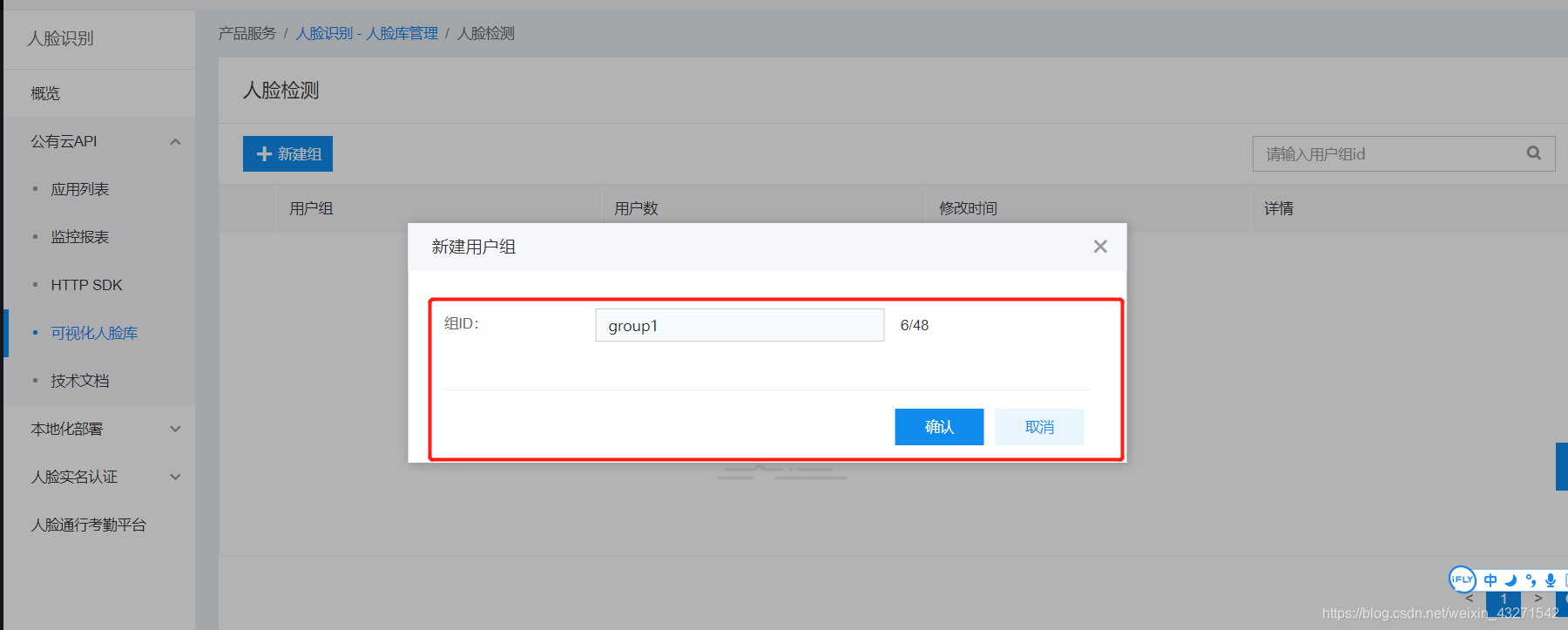Open 技术文档 in the sidebar
Viewport: 1568px width, 630px height.
(x=80, y=381)
